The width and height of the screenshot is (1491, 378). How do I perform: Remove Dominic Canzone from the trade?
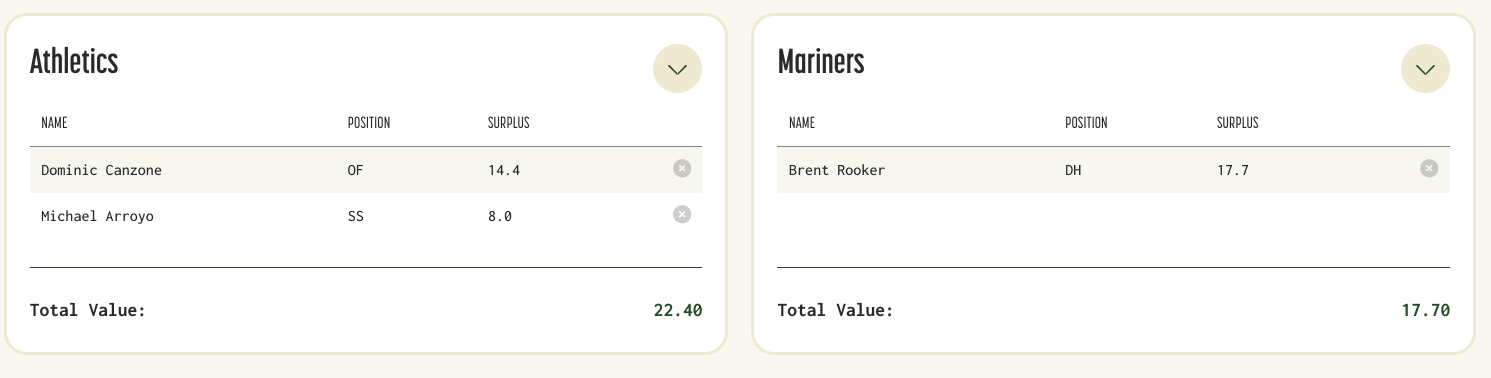click(682, 169)
